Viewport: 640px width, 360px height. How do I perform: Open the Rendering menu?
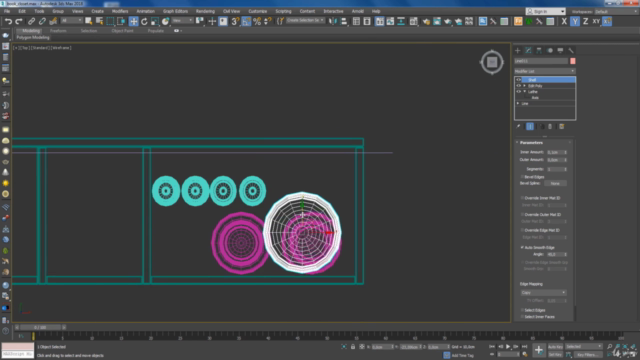[205, 11]
